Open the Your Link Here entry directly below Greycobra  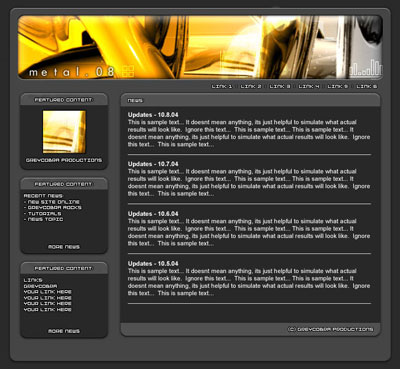48,292
